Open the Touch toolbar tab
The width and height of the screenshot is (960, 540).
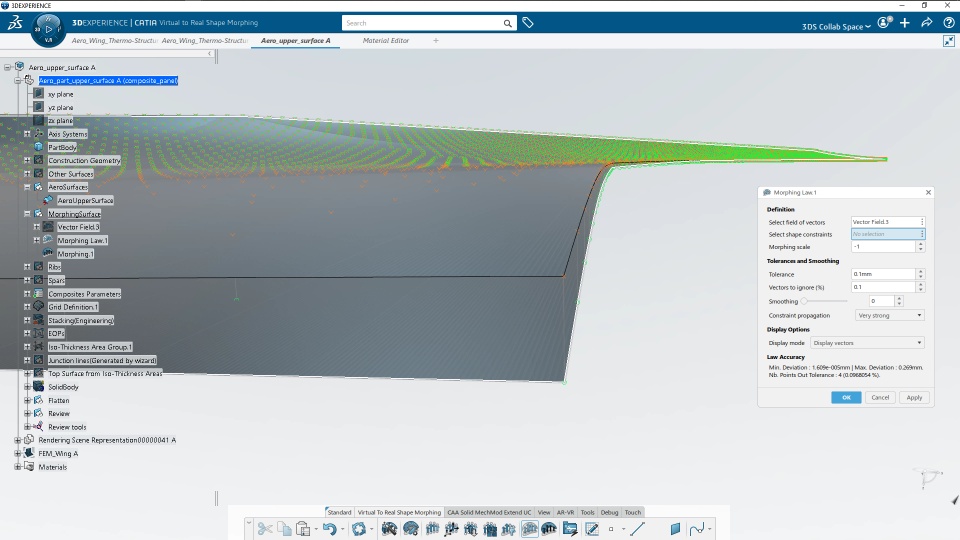click(x=632, y=512)
